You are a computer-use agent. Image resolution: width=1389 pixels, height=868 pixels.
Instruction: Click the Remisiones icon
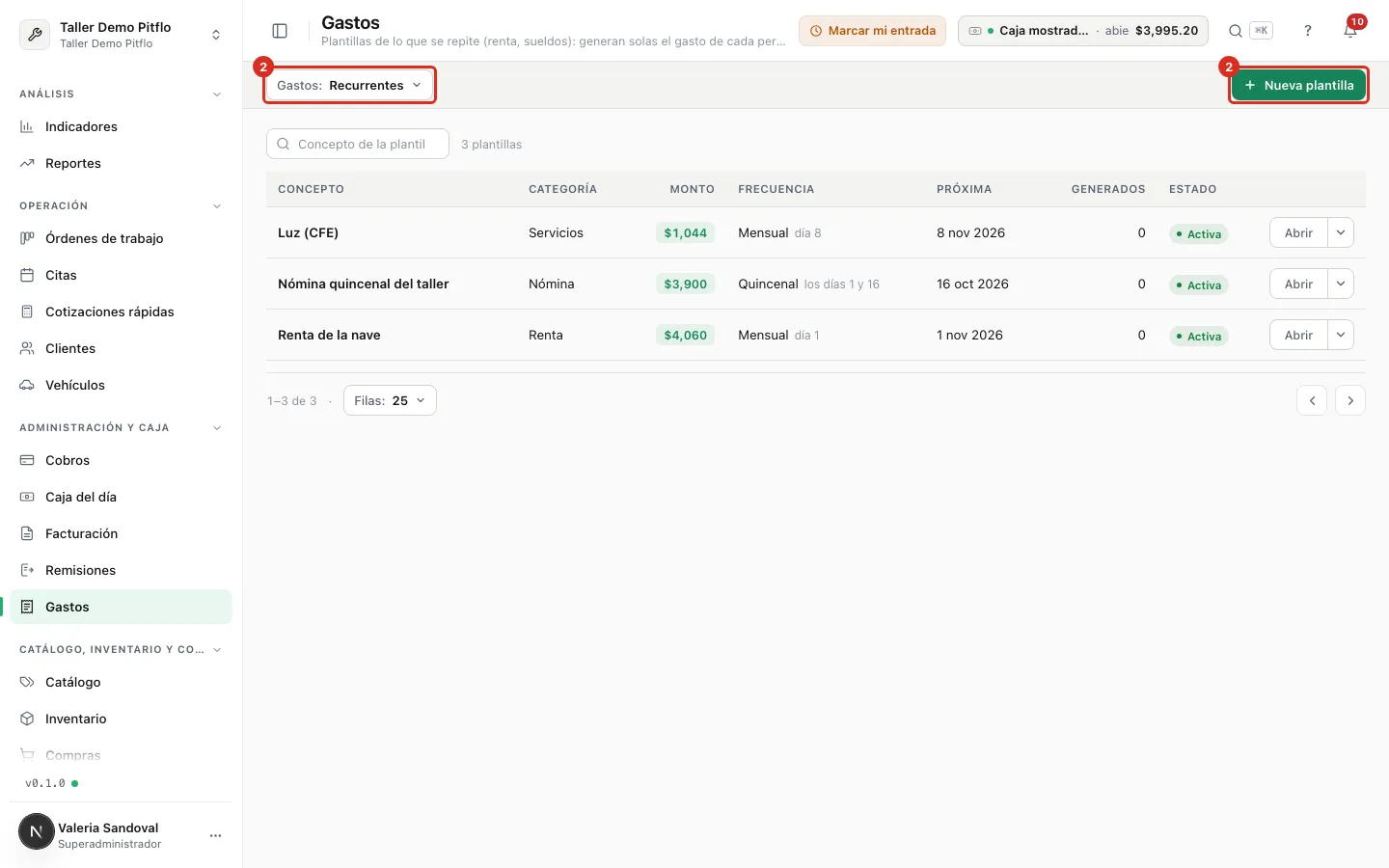(27, 570)
